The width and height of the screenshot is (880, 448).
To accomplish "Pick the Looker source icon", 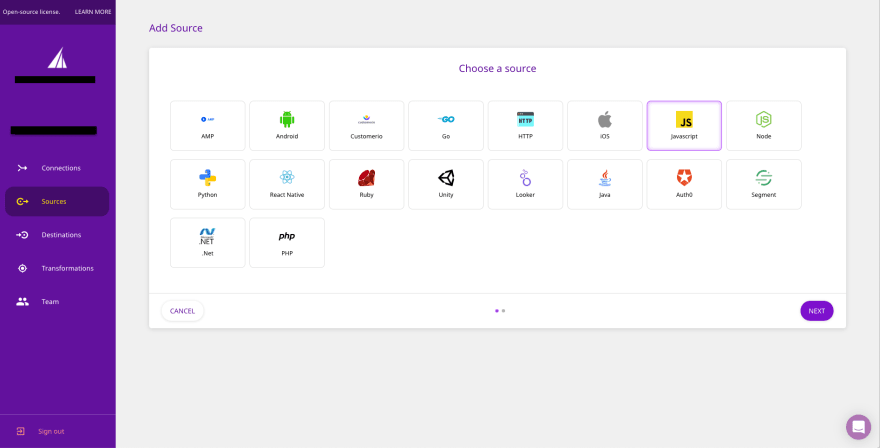I will 525,178.
